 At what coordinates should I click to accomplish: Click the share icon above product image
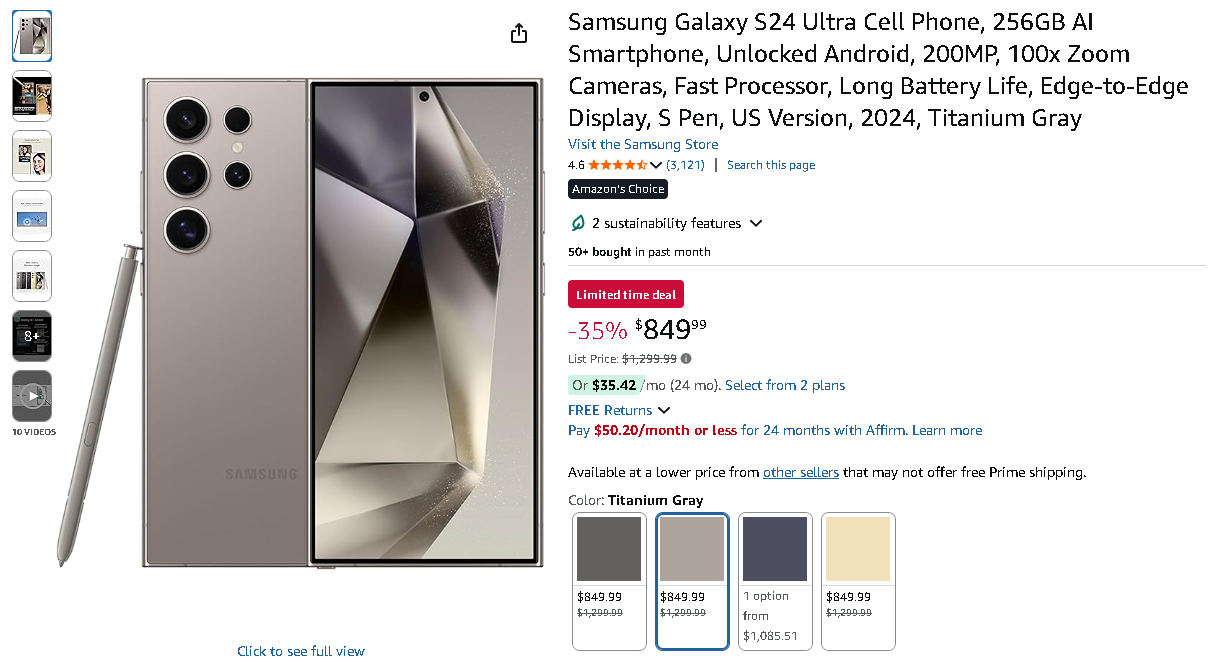pyautogui.click(x=518, y=34)
